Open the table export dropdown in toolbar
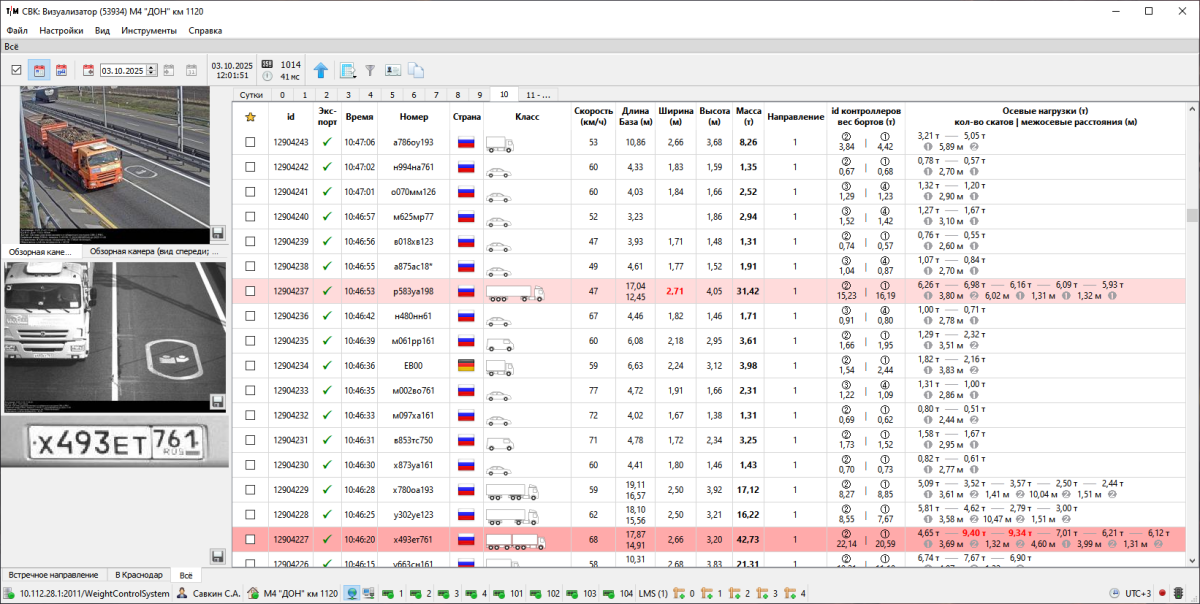 click(x=347, y=70)
